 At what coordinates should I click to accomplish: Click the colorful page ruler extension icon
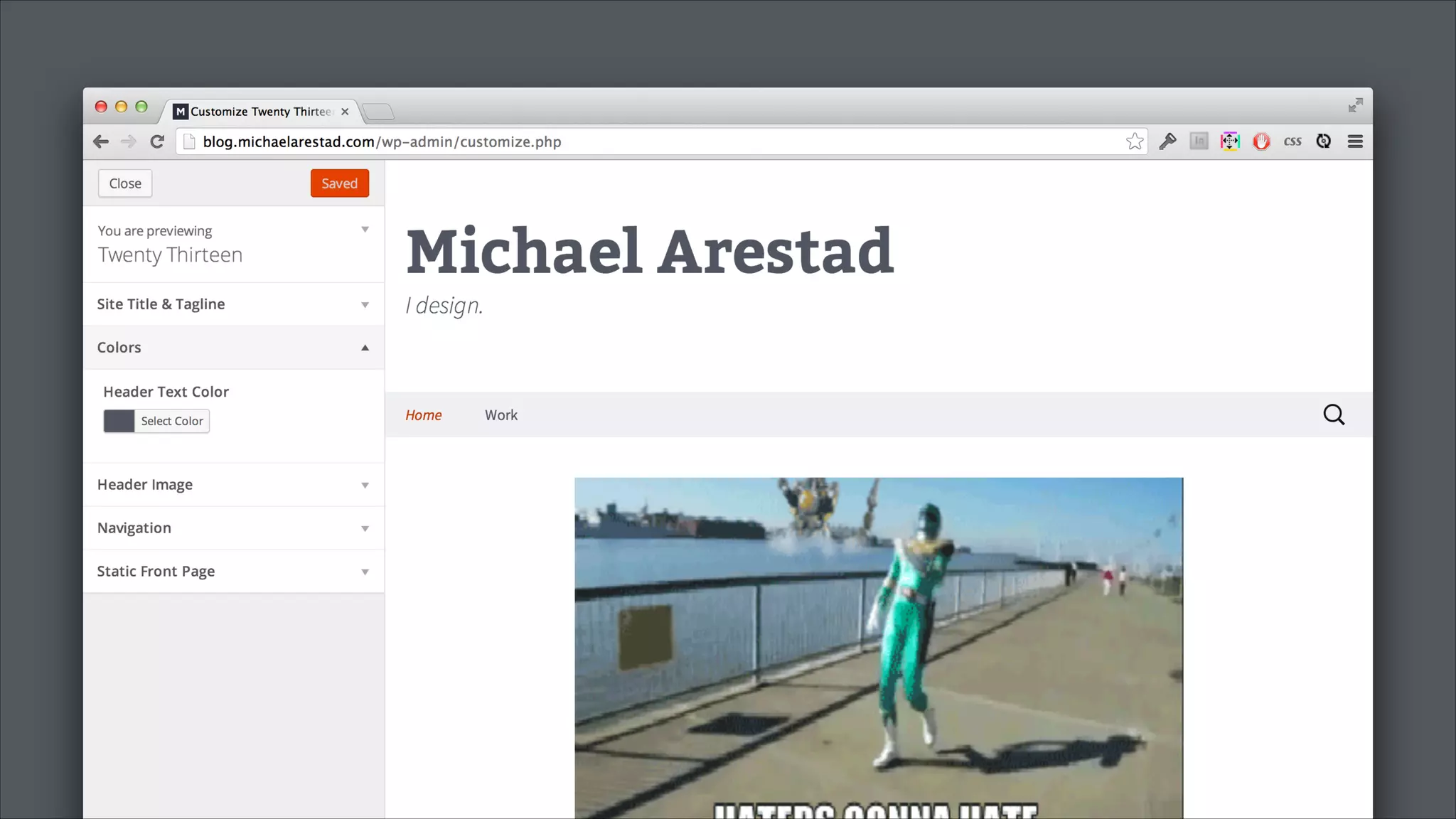coord(1230,141)
